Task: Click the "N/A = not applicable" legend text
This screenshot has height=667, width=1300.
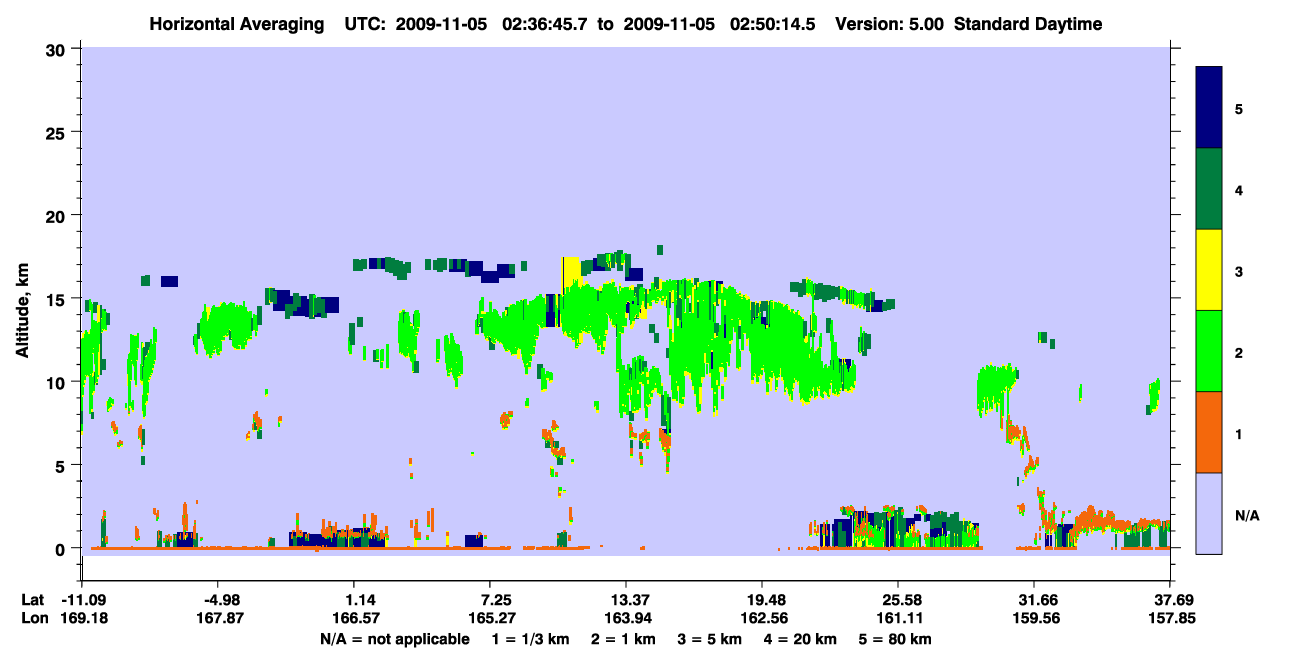Action: (394, 639)
